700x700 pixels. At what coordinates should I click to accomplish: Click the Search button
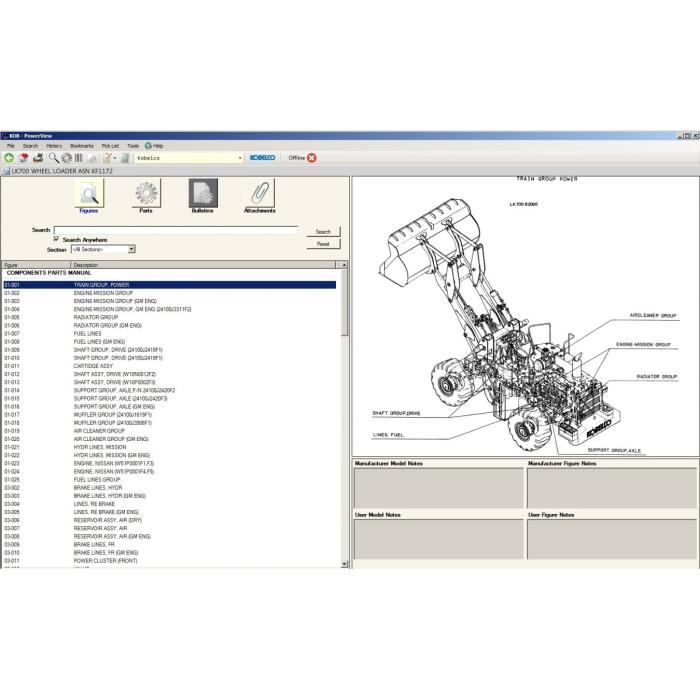(x=323, y=232)
